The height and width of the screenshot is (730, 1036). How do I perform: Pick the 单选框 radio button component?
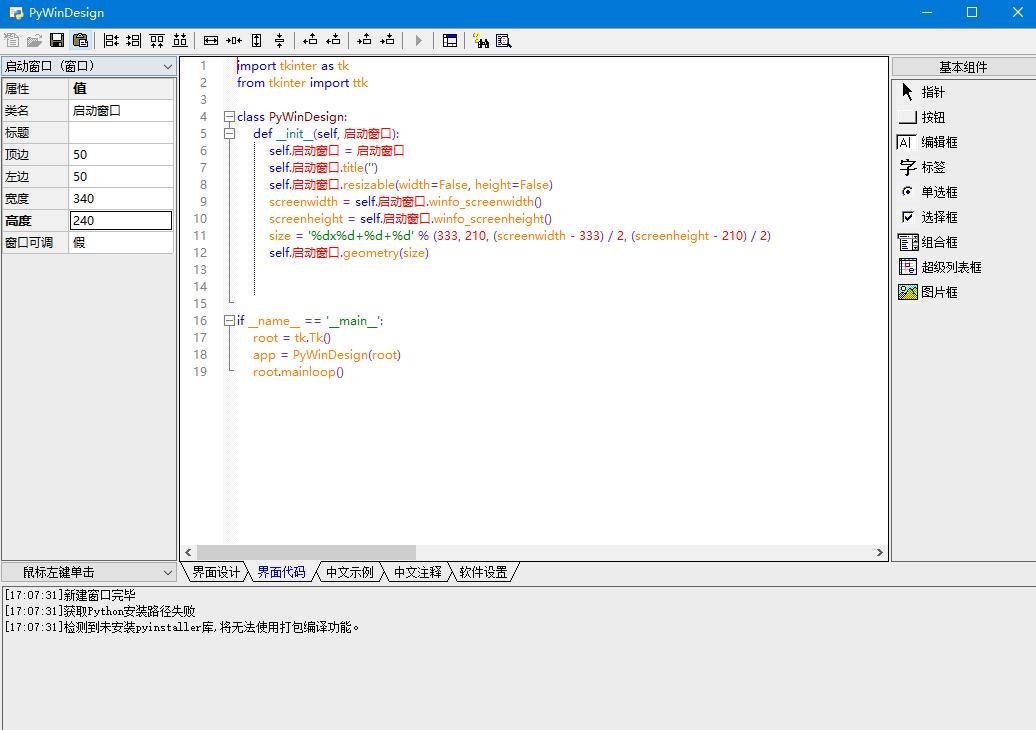tap(928, 192)
